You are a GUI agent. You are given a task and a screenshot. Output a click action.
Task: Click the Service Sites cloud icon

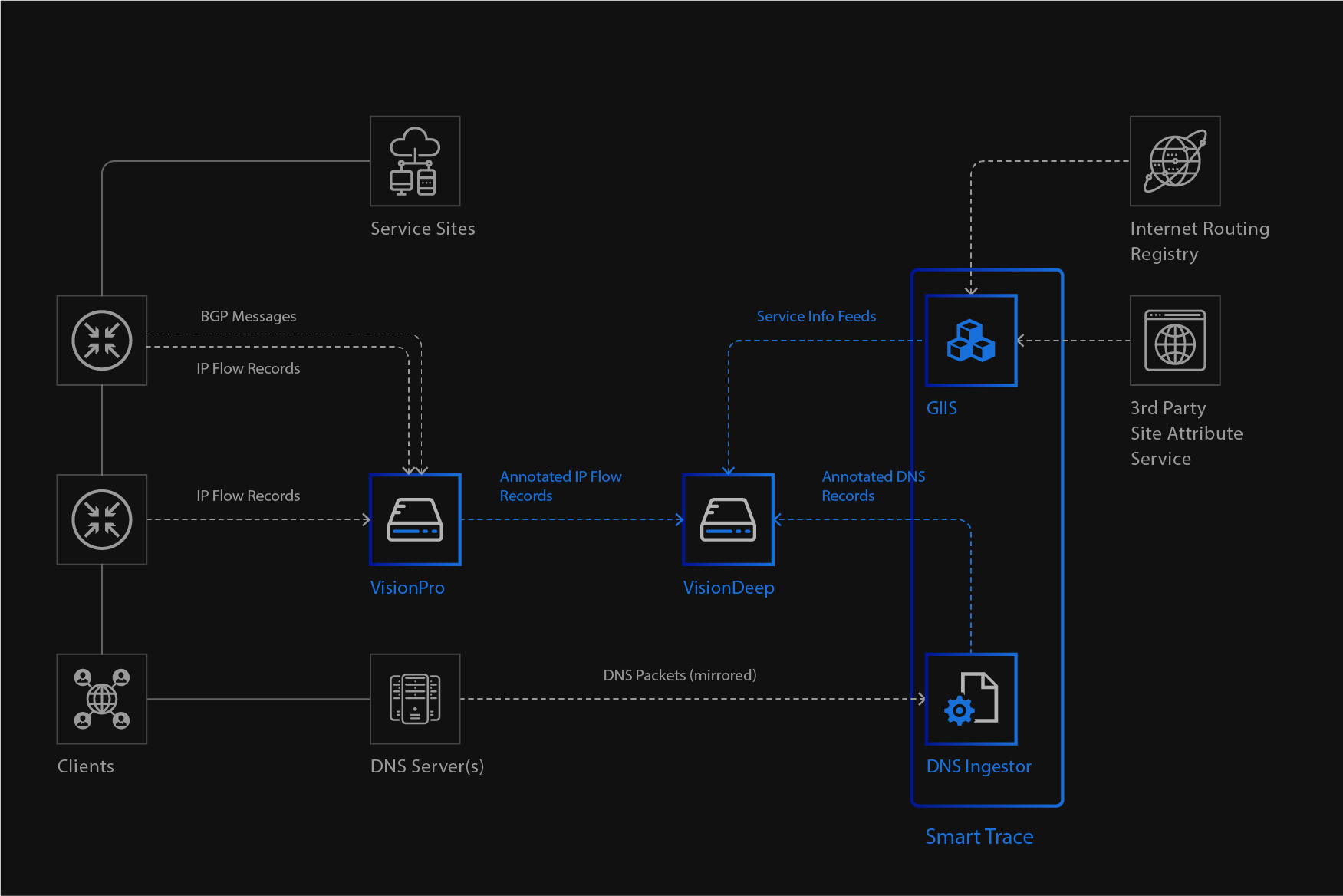click(415, 161)
